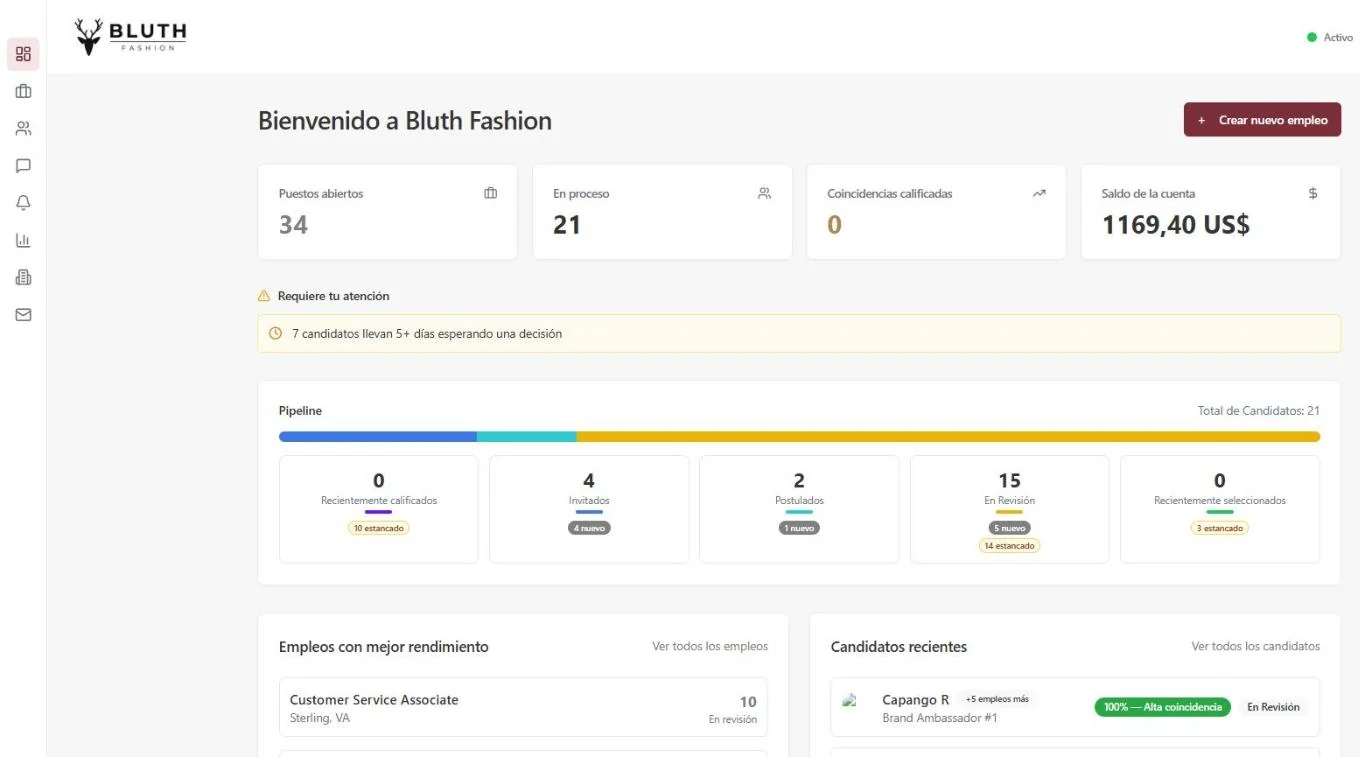Click Total de Candidatos: 21 text

[1259, 411]
